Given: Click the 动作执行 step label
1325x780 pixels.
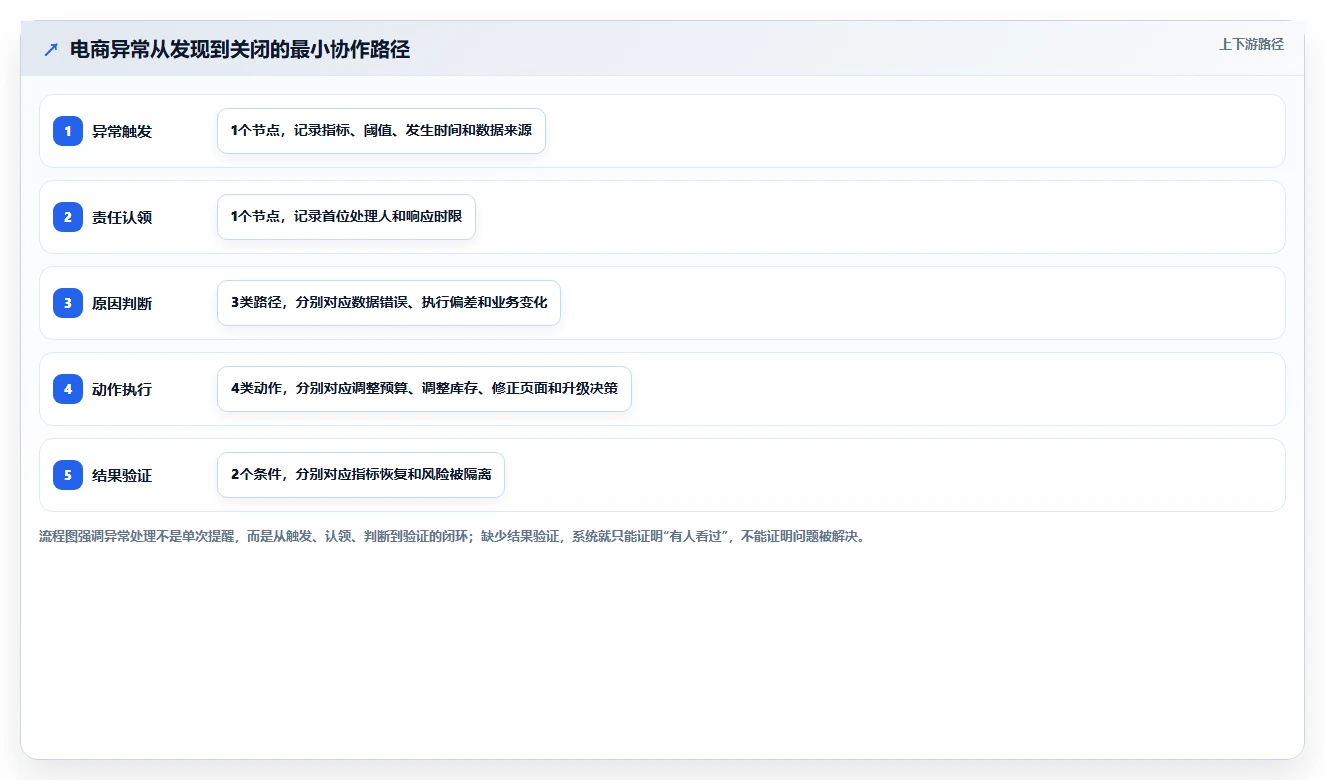Looking at the screenshot, I should pos(122,389).
